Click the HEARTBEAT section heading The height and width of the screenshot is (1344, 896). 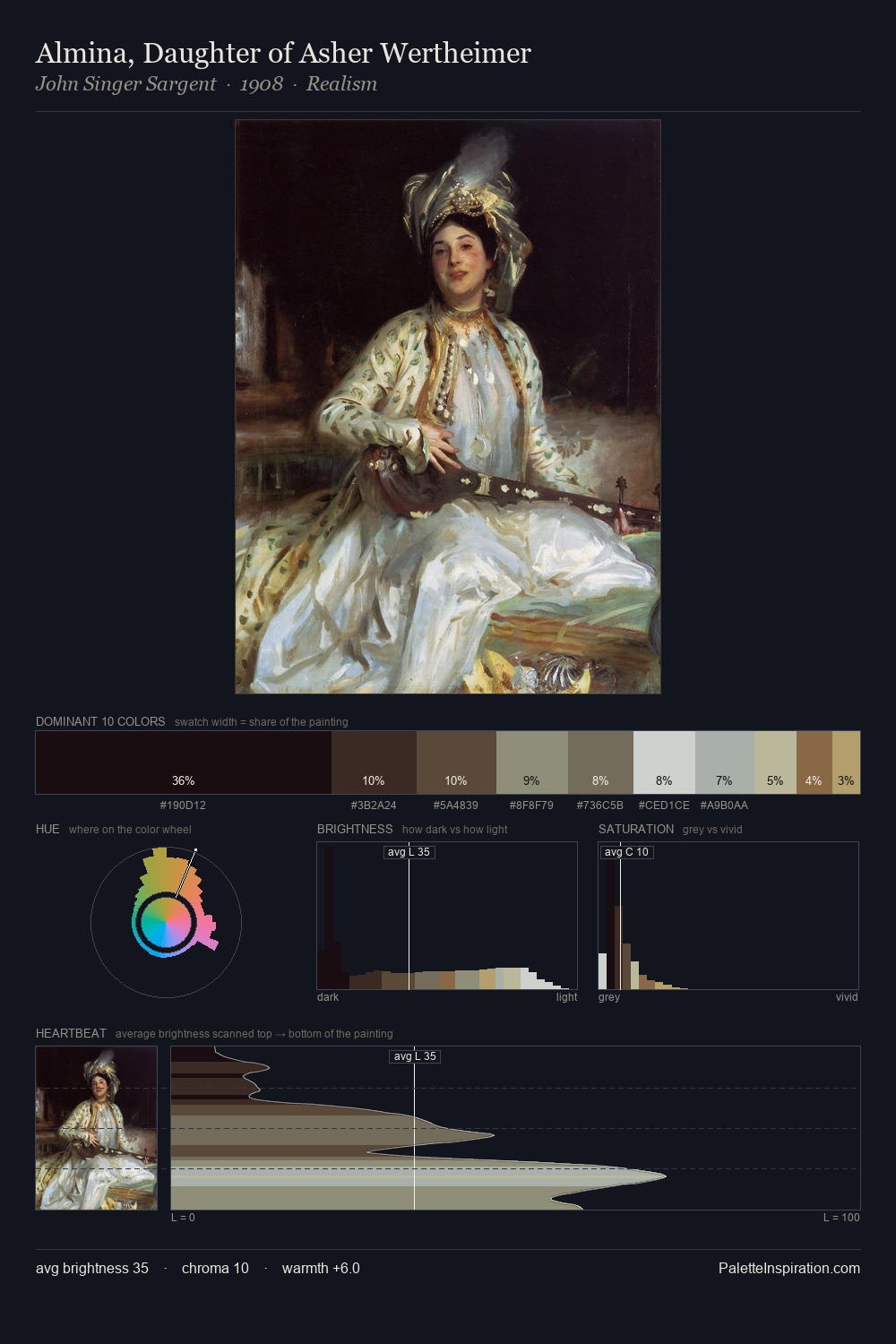click(x=71, y=1033)
